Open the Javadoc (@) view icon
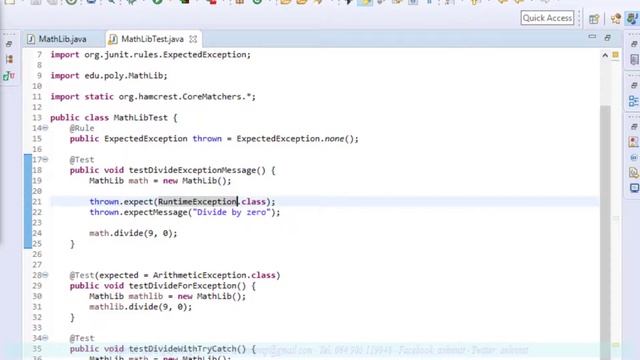 (x=634, y=157)
